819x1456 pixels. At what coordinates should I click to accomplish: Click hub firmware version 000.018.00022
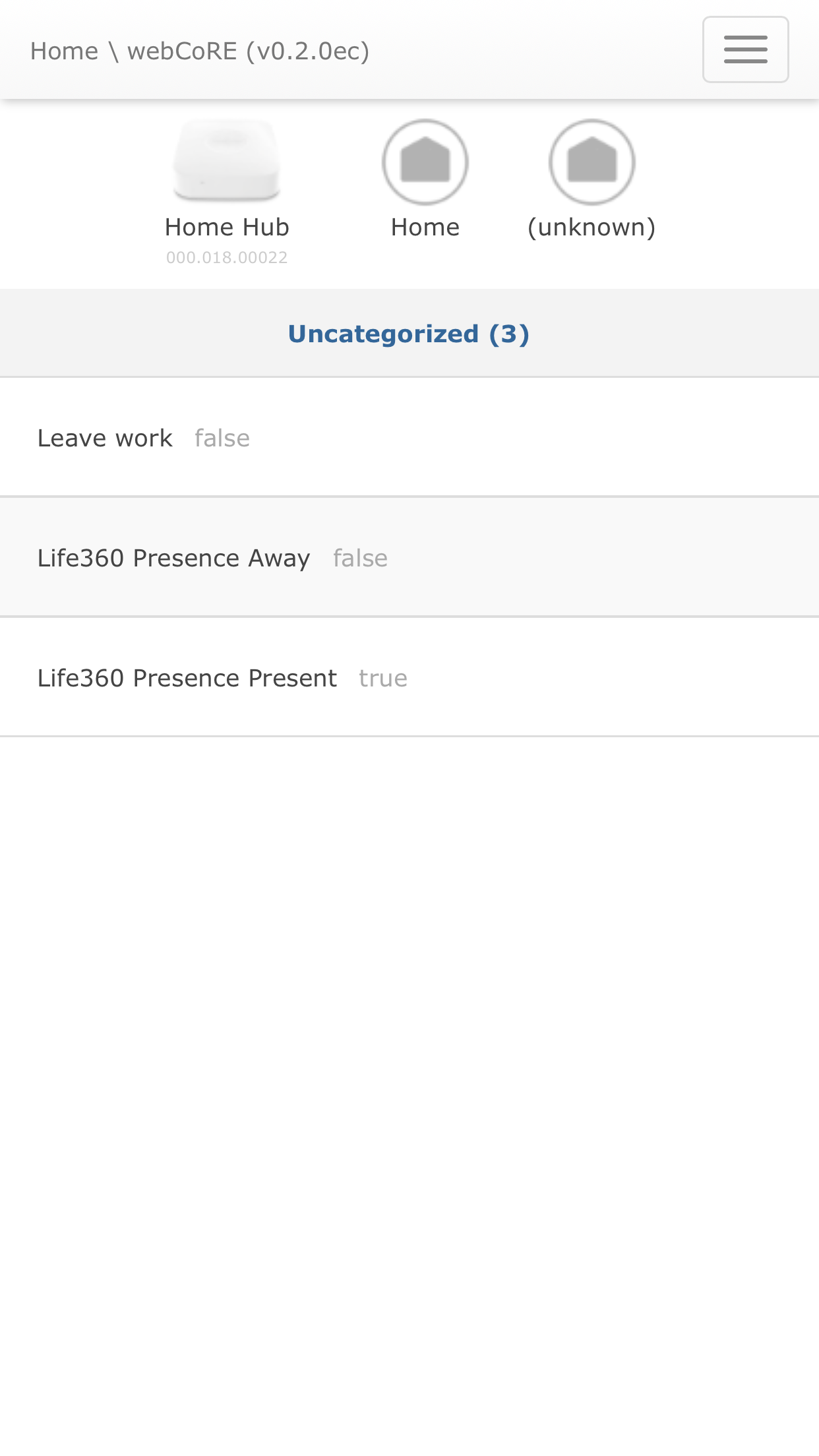[x=227, y=257]
